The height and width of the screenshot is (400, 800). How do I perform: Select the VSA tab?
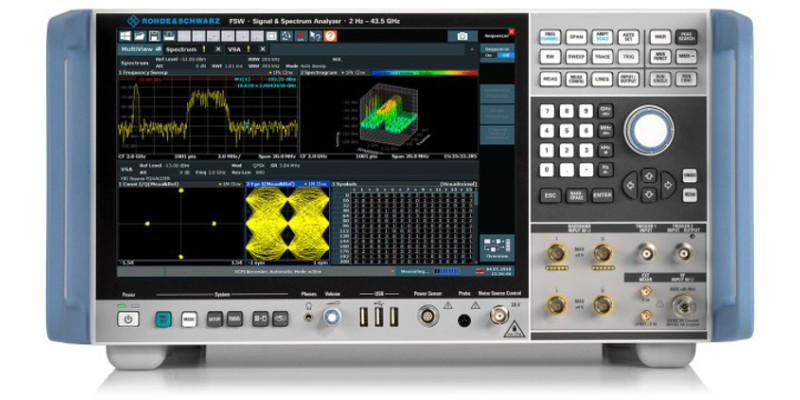coord(238,48)
